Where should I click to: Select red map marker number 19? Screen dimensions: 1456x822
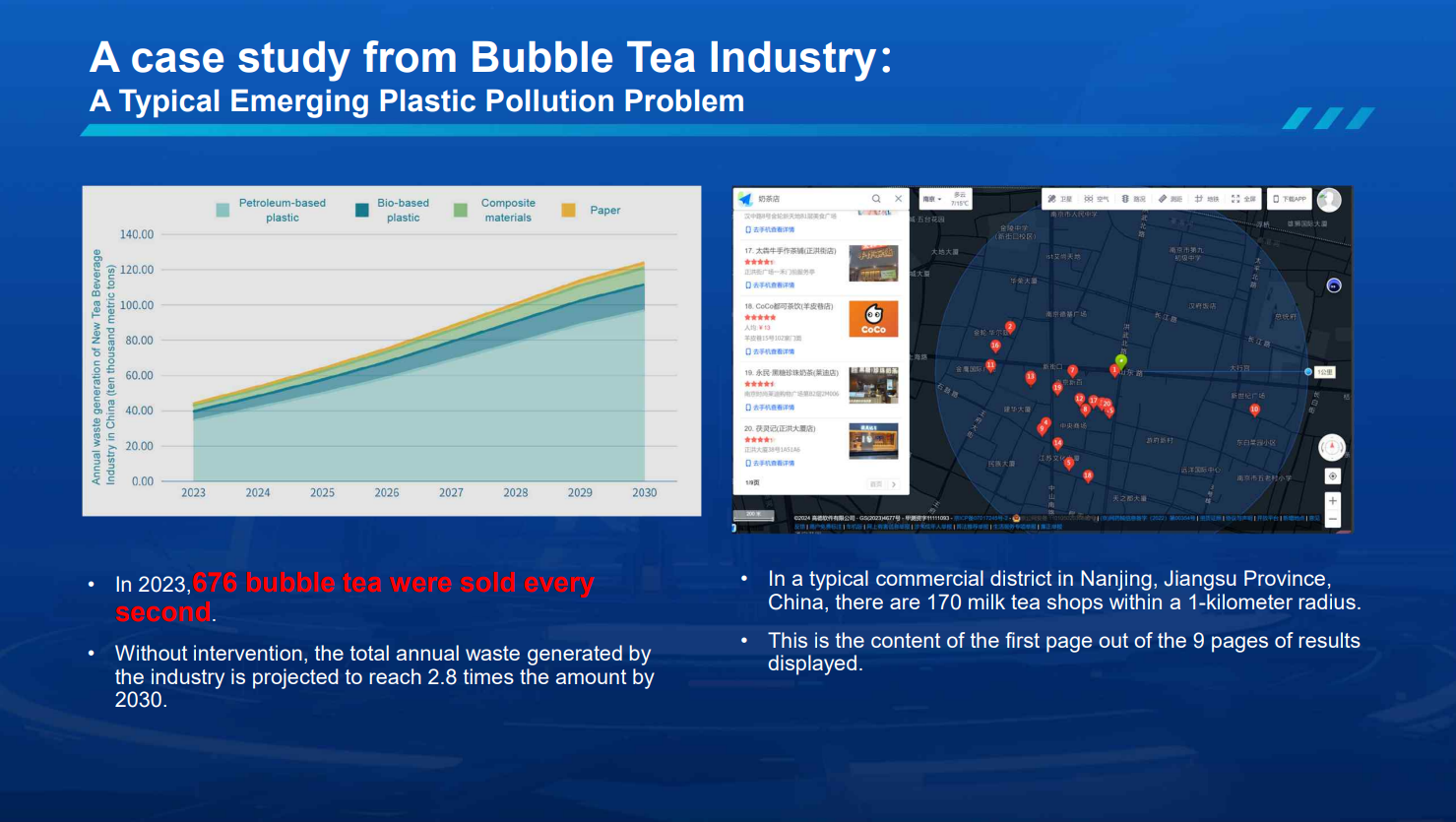1057,389
